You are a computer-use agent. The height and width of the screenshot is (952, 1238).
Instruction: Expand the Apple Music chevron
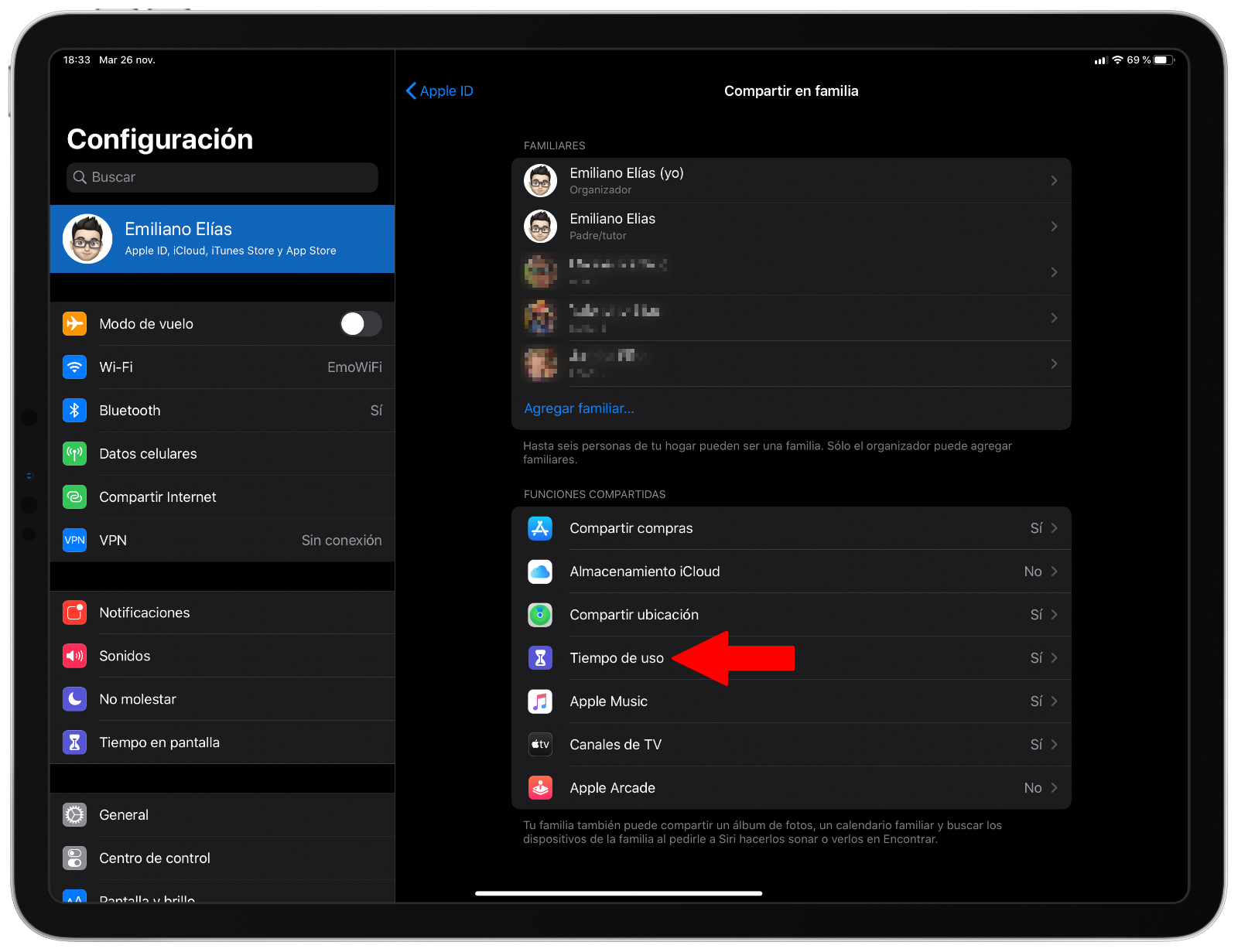tap(1054, 701)
